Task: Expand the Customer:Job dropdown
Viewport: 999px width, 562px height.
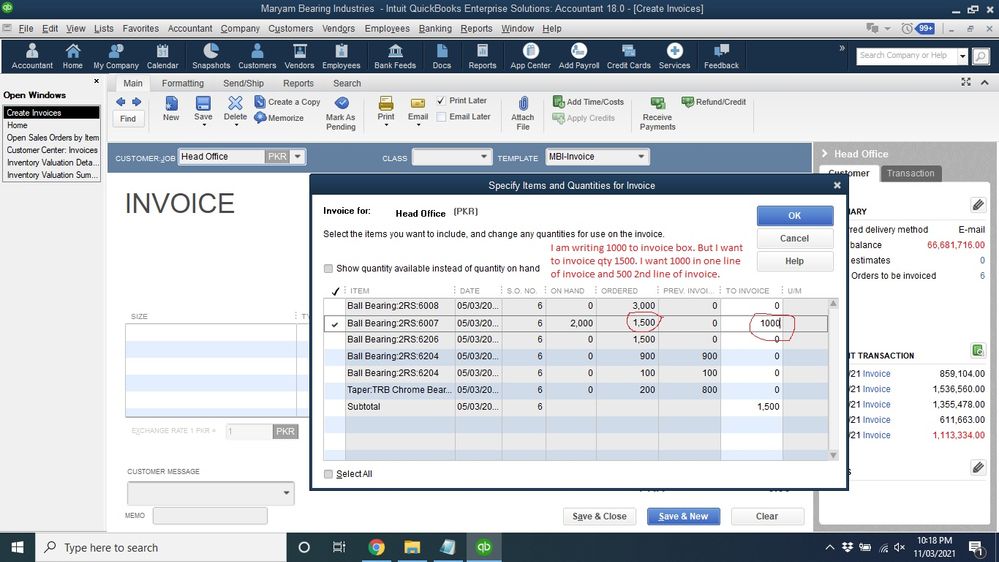Action: pos(298,157)
